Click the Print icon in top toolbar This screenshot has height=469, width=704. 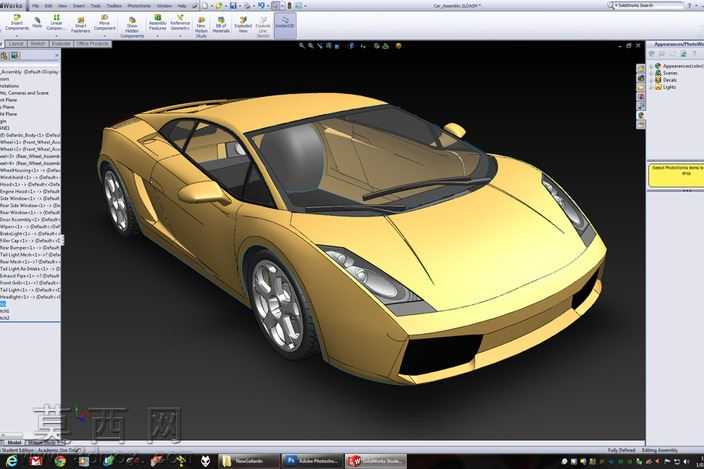pos(247,6)
